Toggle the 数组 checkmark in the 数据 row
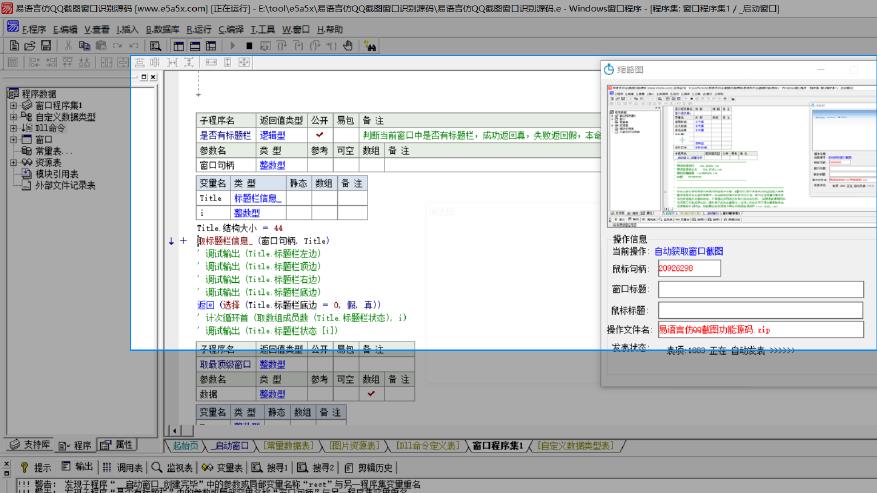877x493 pixels. tap(371, 394)
